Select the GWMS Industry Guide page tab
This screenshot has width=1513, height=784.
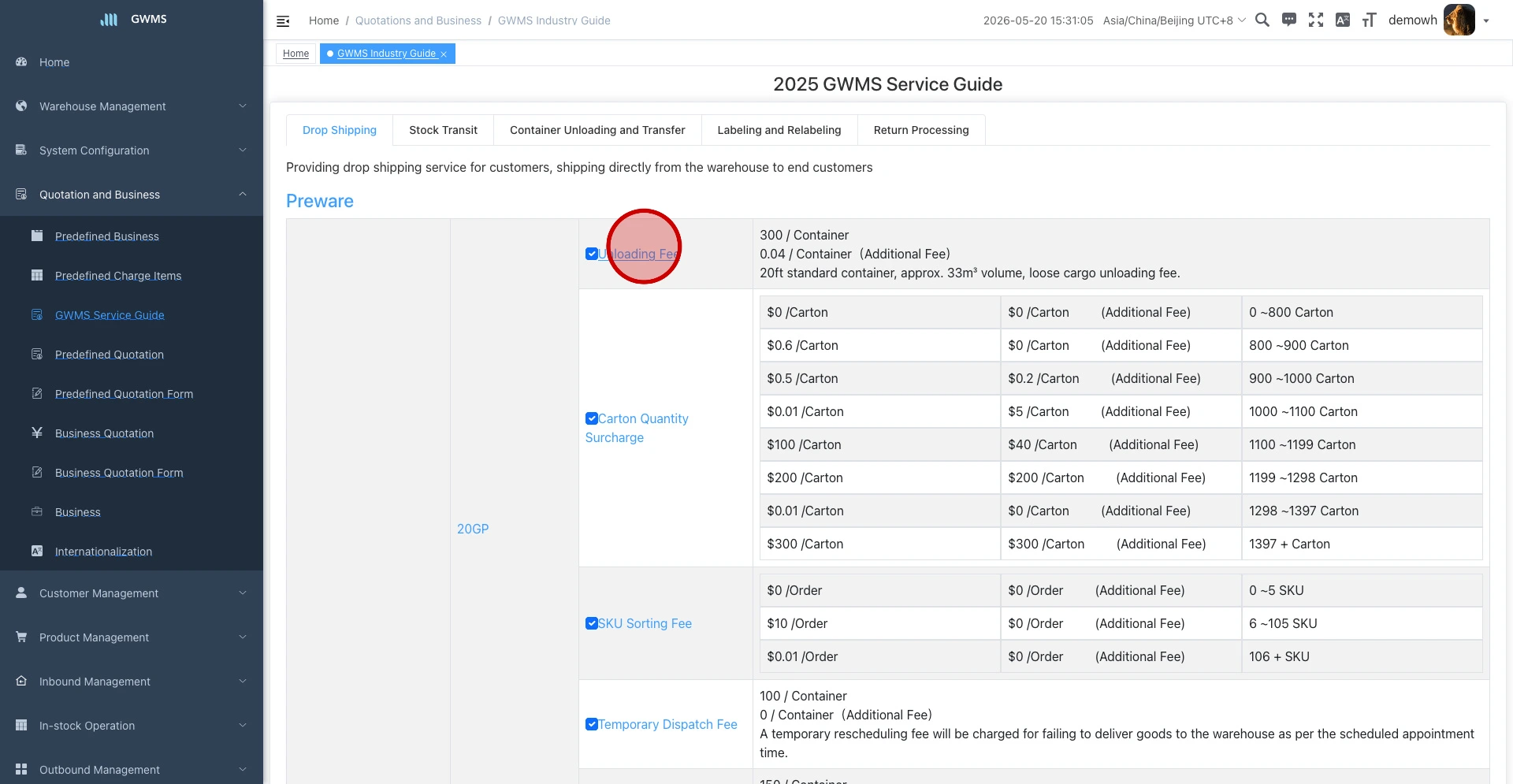(386, 54)
